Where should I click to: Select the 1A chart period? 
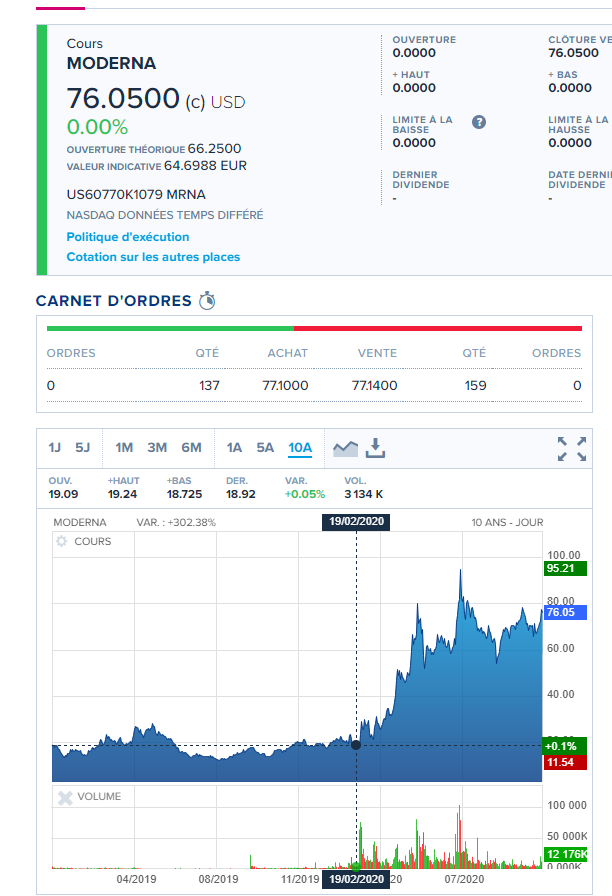(x=234, y=447)
